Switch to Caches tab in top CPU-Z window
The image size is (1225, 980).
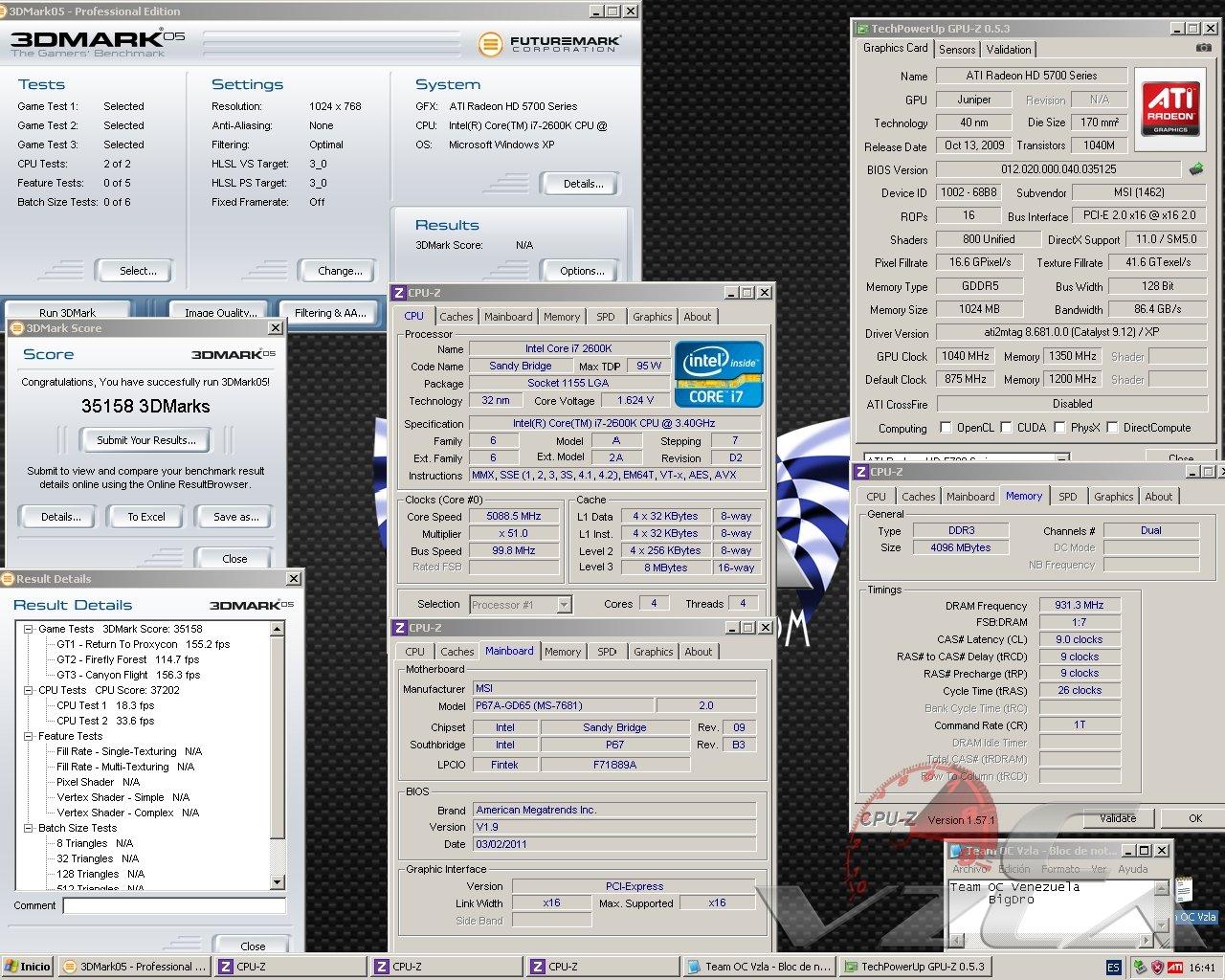tap(456, 317)
